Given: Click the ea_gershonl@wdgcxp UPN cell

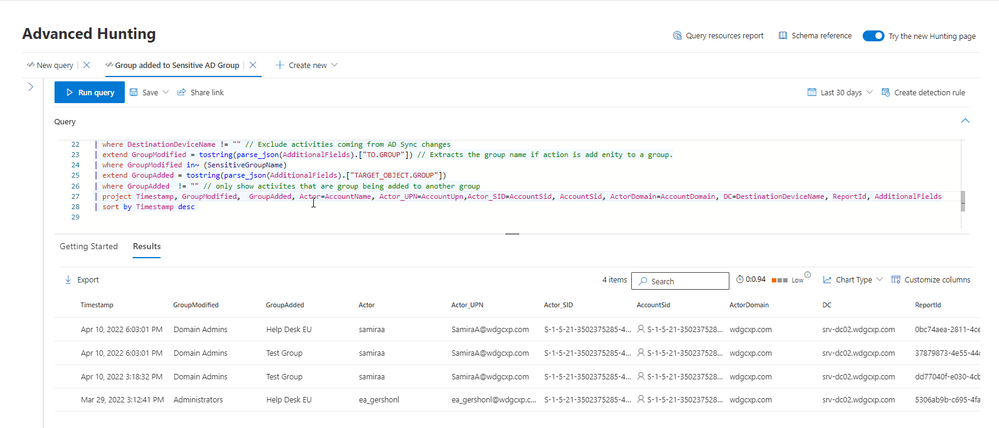Looking at the screenshot, I should point(494,401).
